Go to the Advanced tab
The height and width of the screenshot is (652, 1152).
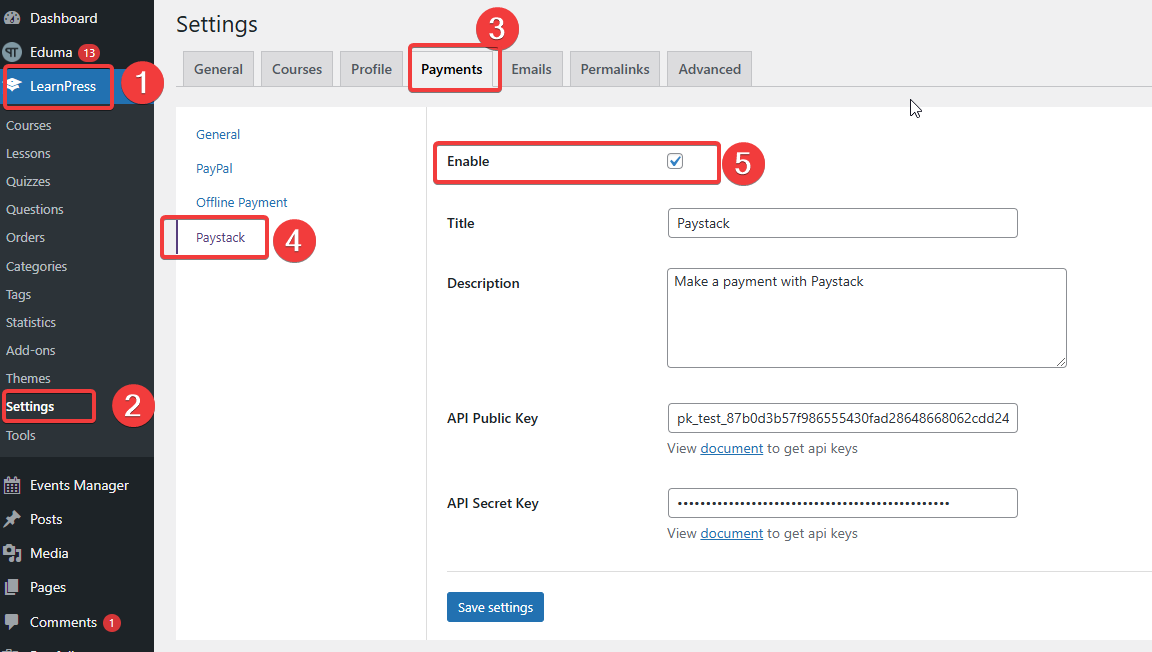coord(710,69)
